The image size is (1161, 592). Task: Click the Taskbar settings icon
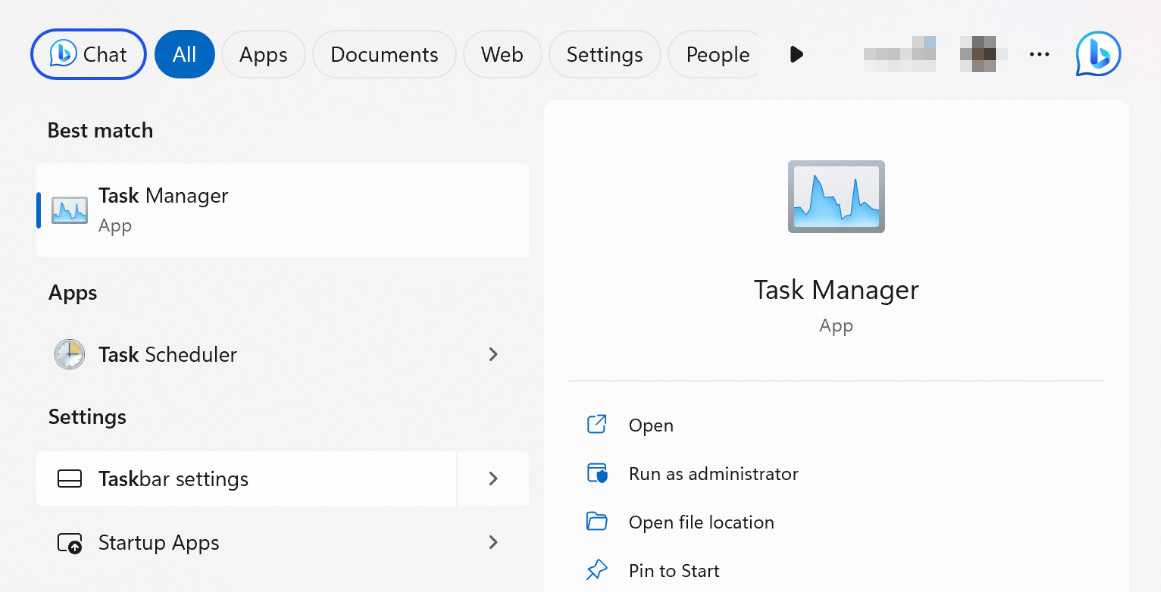[x=70, y=479]
